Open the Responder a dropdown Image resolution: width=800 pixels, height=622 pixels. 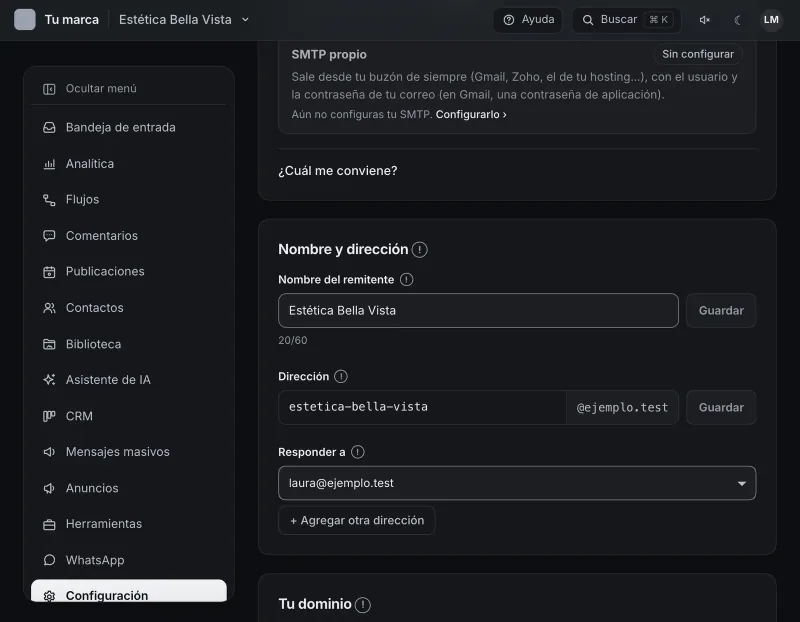point(517,483)
